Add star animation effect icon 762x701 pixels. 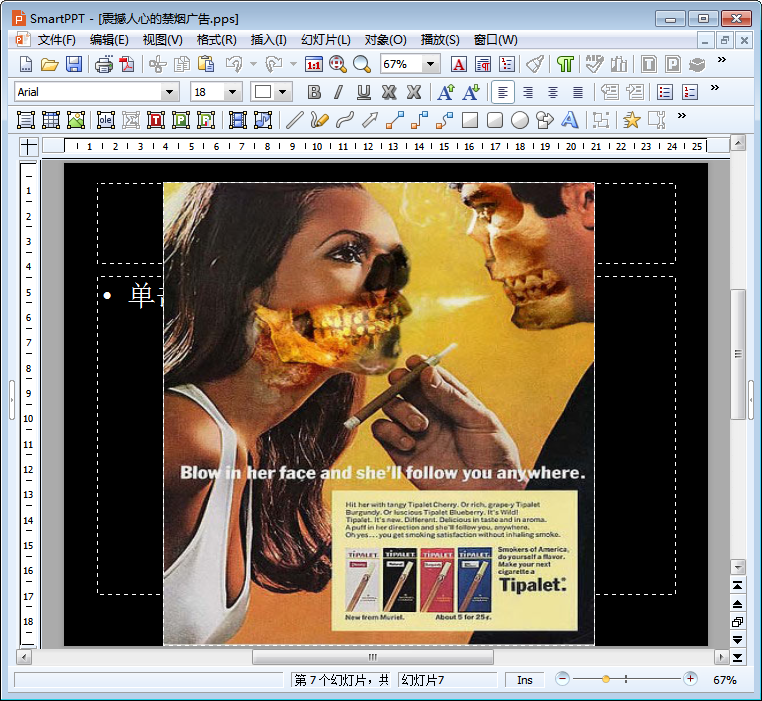click(631, 120)
